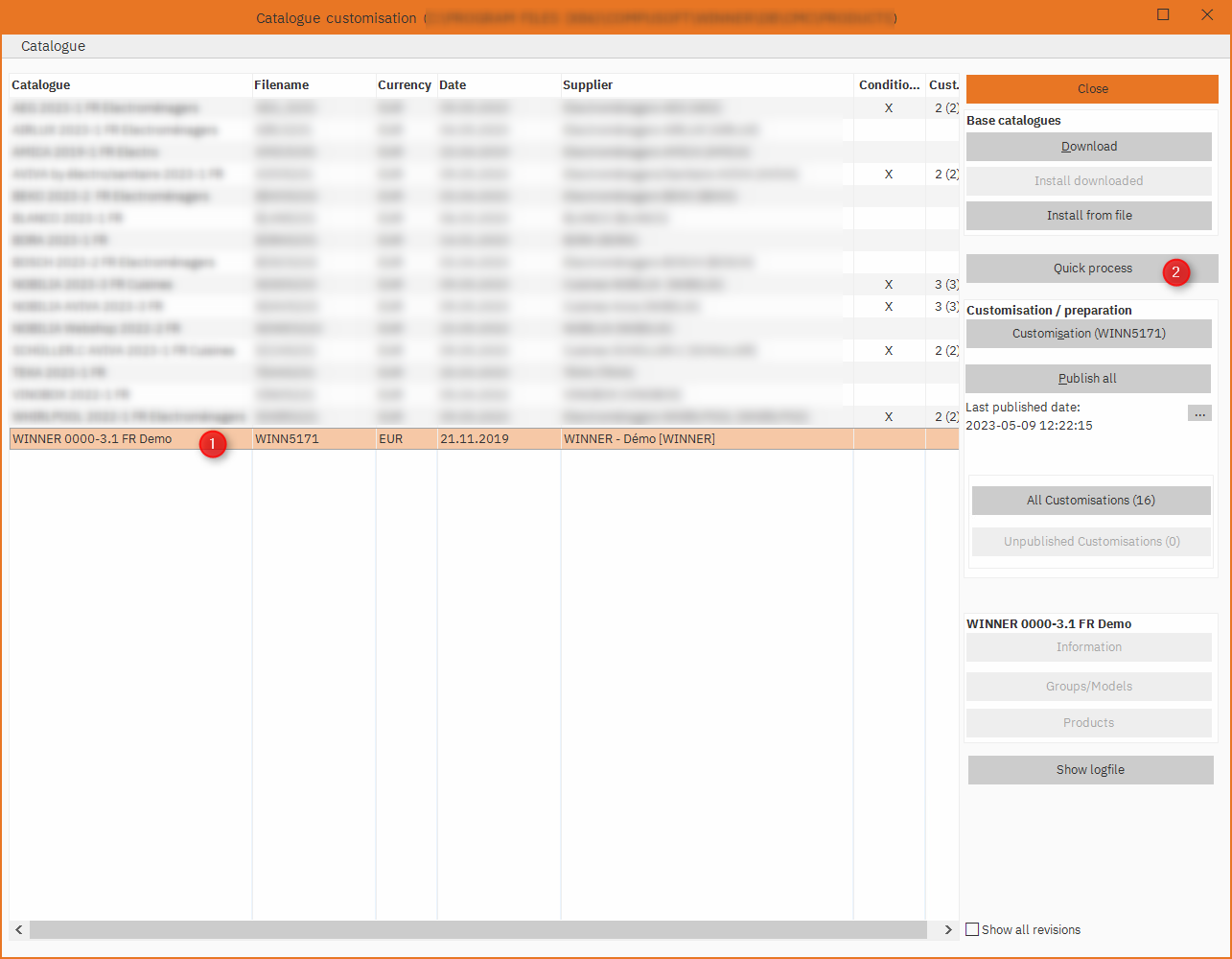Click the Currency column header

tap(404, 85)
